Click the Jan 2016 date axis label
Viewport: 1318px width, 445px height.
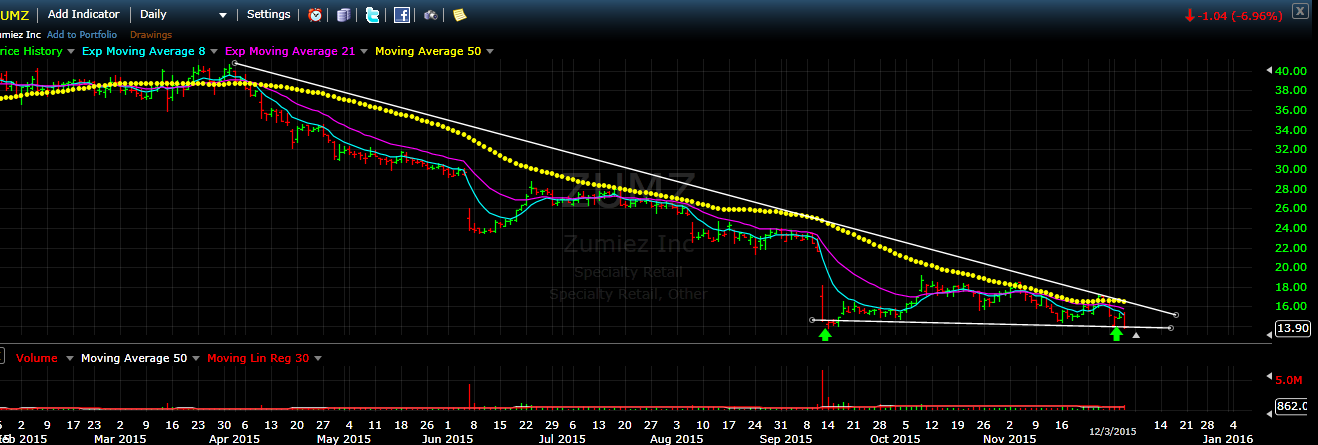click(x=1227, y=438)
